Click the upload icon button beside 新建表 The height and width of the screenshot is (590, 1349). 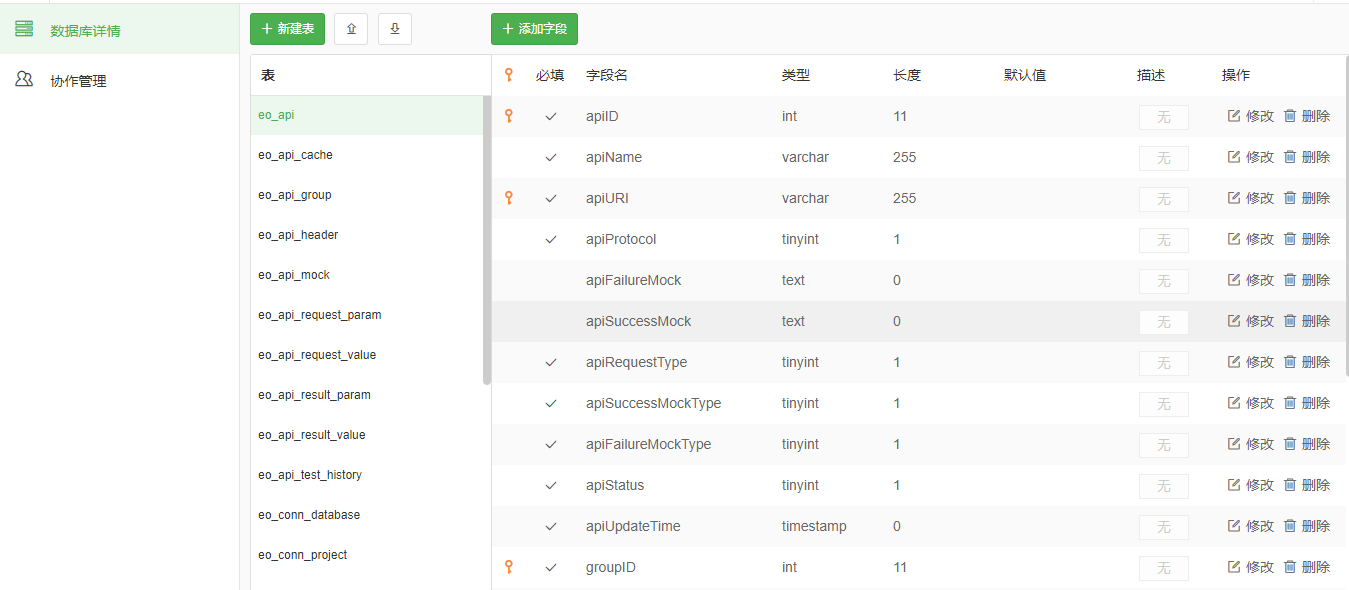pos(351,29)
